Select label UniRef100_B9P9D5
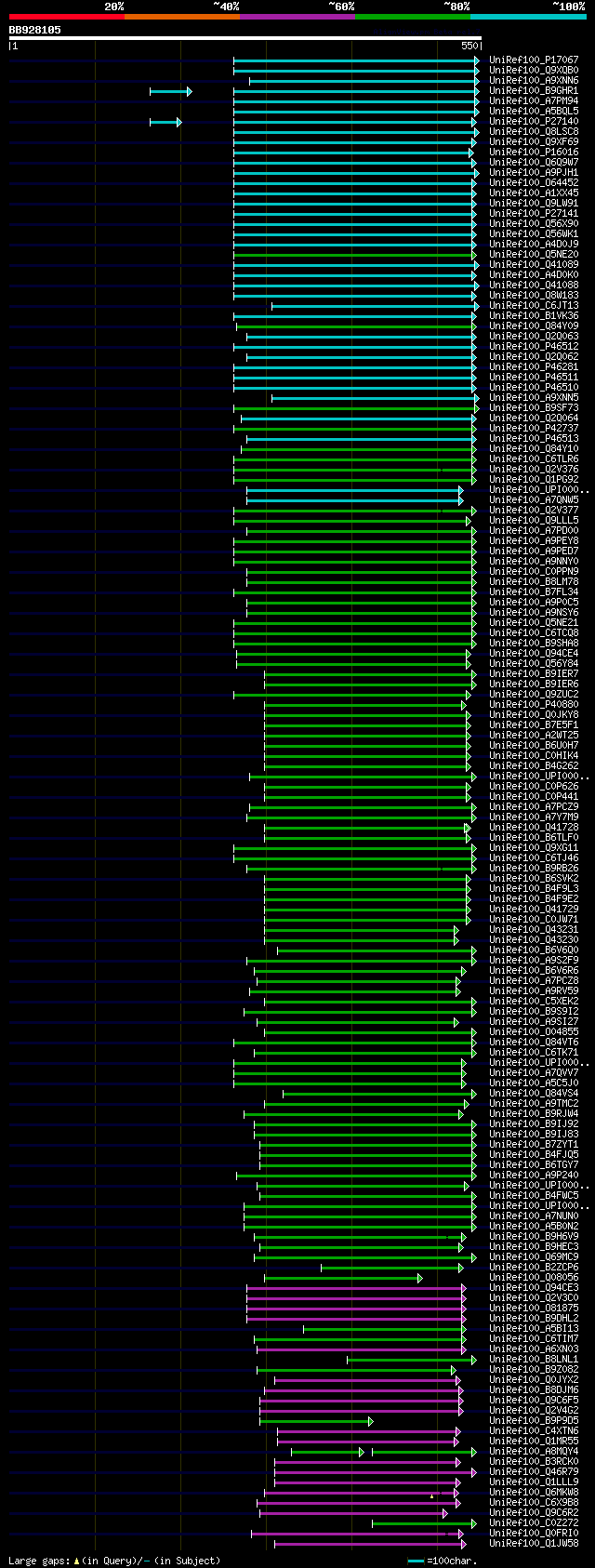 click(534, 1421)
